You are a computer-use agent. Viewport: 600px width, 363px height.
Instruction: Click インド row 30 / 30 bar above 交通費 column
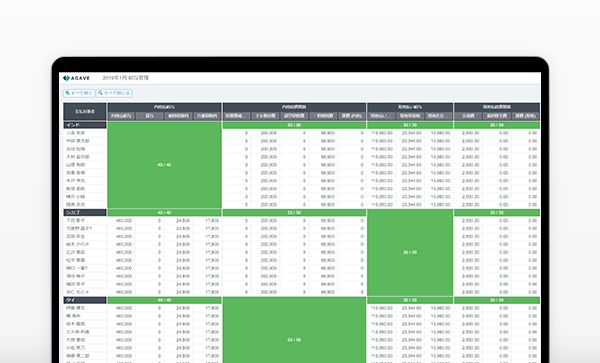click(497, 125)
